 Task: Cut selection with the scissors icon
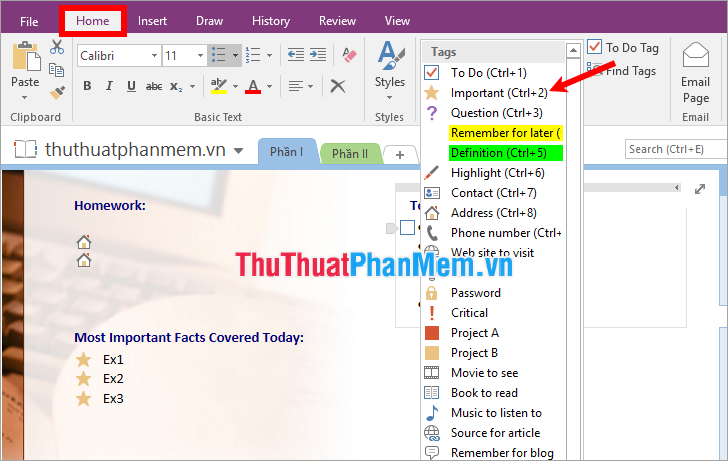pos(57,46)
